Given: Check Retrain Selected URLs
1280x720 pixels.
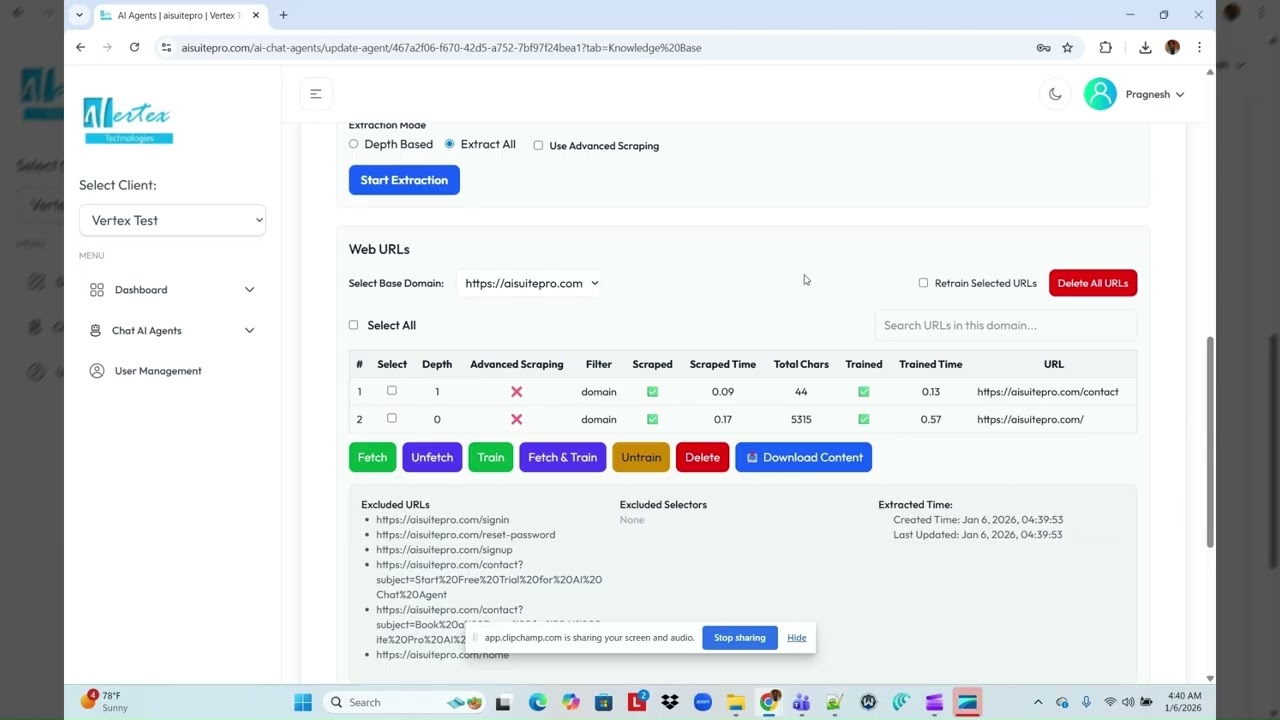Looking at the screenshot, I should tap(923, 283).
